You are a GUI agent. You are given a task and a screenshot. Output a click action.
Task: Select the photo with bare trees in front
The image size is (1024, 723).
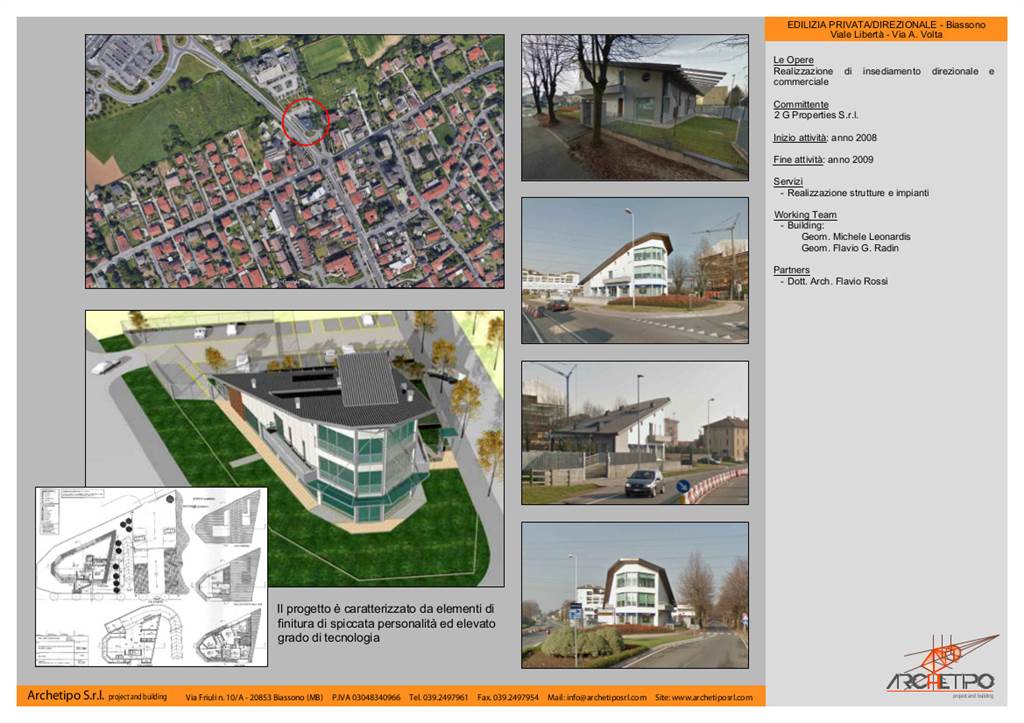point(635,108)
